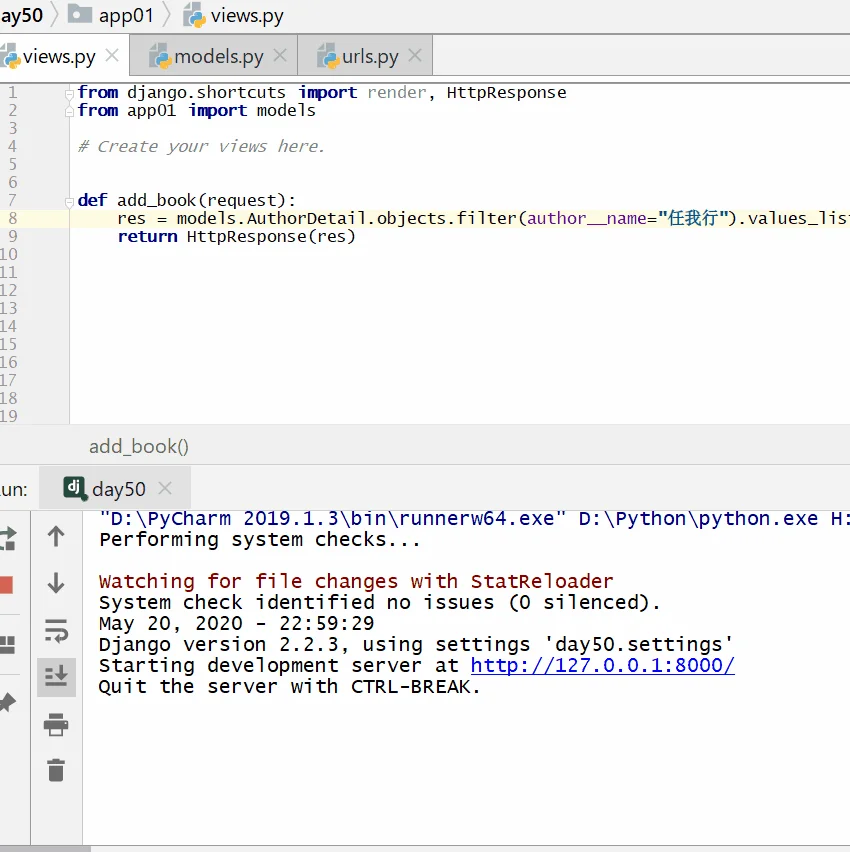Viewport: 850px width, 852px height.
Task: Click the layout restore icon in Run panel
Action: (7, 644)
